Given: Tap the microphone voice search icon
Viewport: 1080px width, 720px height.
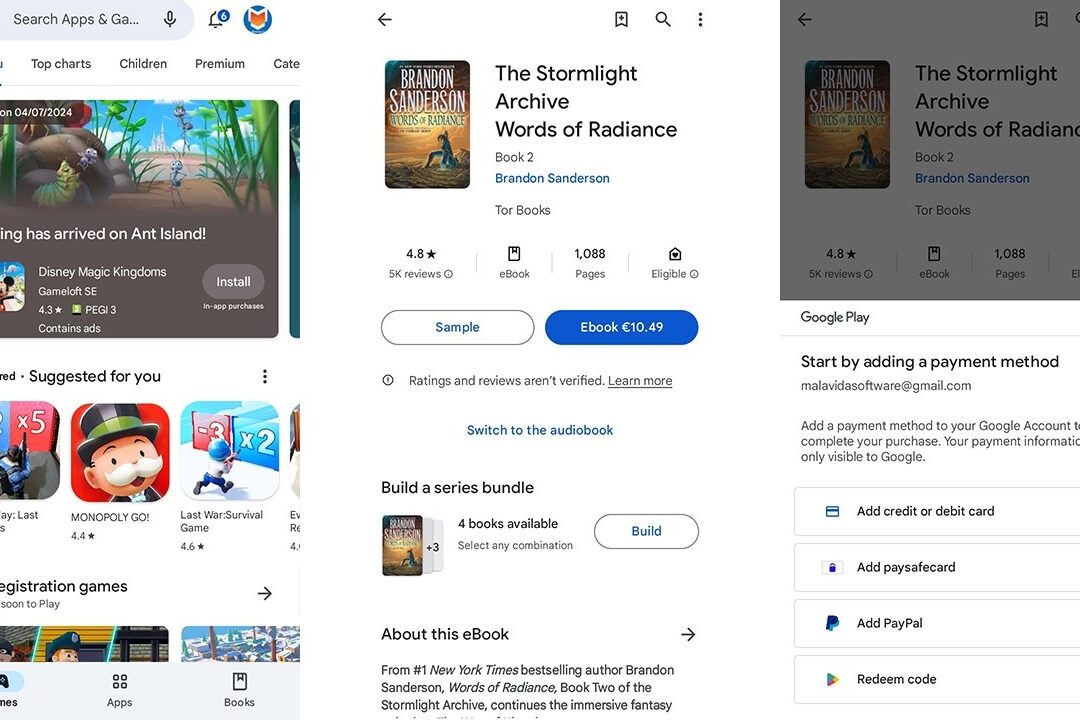Looking at the screenshot, I should 169,19.
